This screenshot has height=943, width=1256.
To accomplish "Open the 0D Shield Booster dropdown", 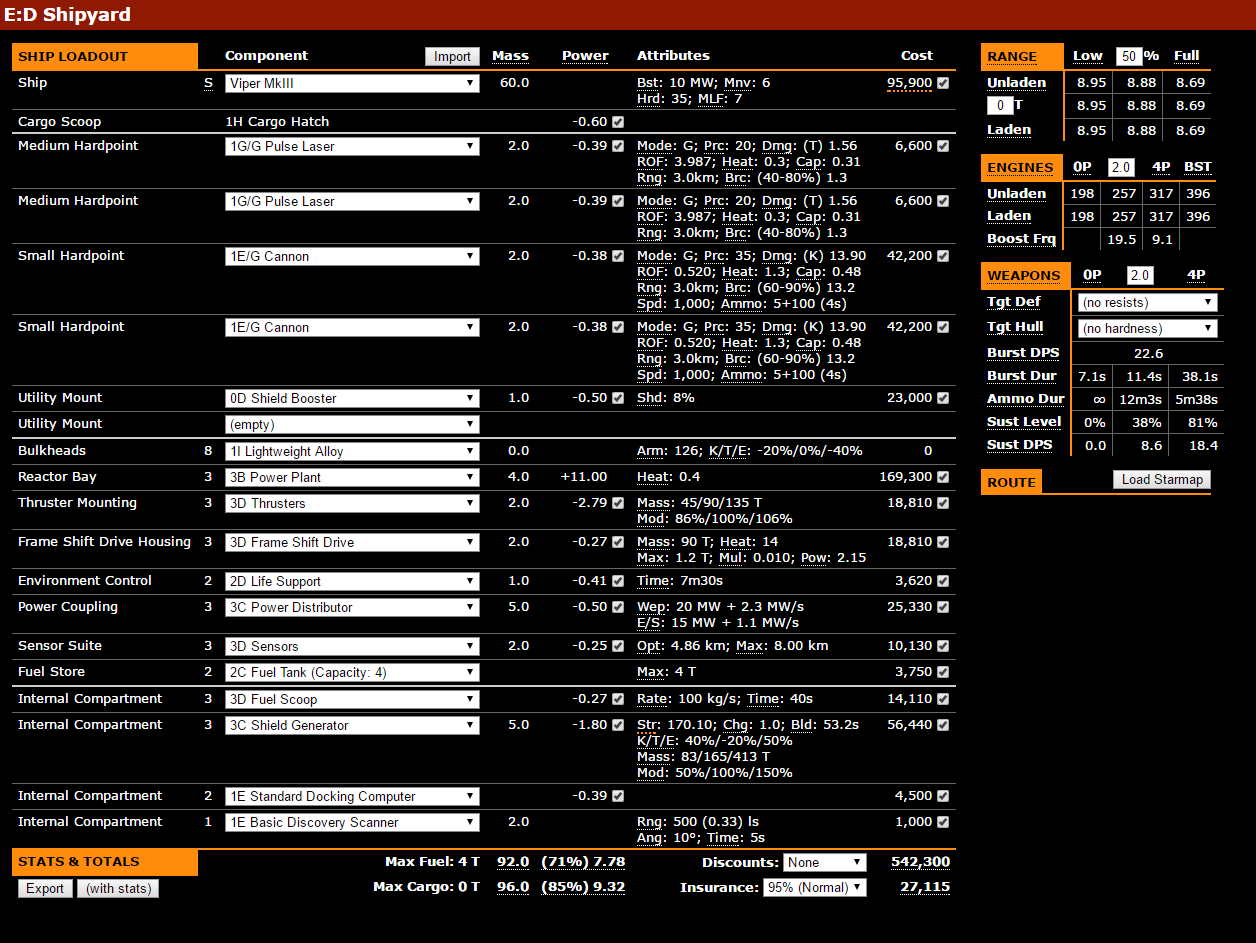I will (x=352, y=399).
